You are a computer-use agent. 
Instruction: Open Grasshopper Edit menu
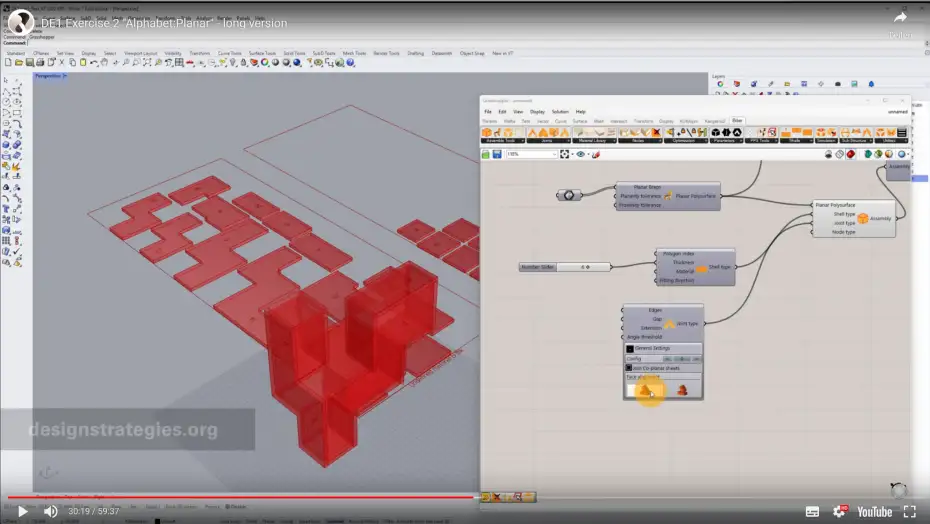502,112
